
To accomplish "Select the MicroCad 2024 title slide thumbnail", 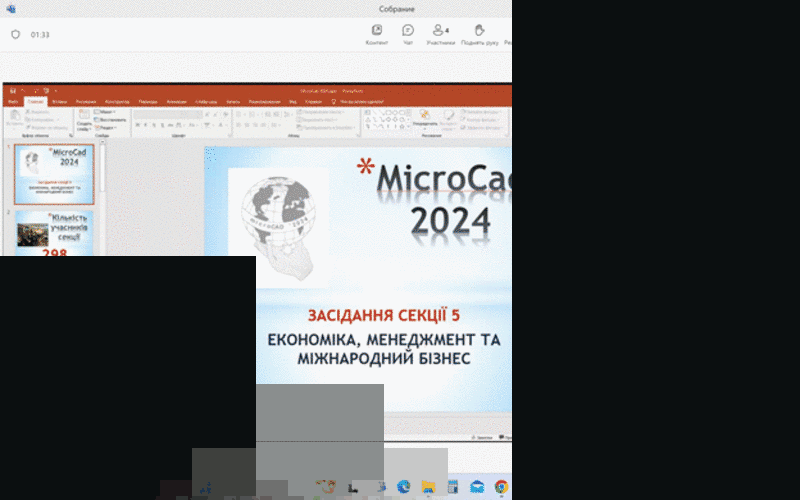I will click(x=55, y=174).
